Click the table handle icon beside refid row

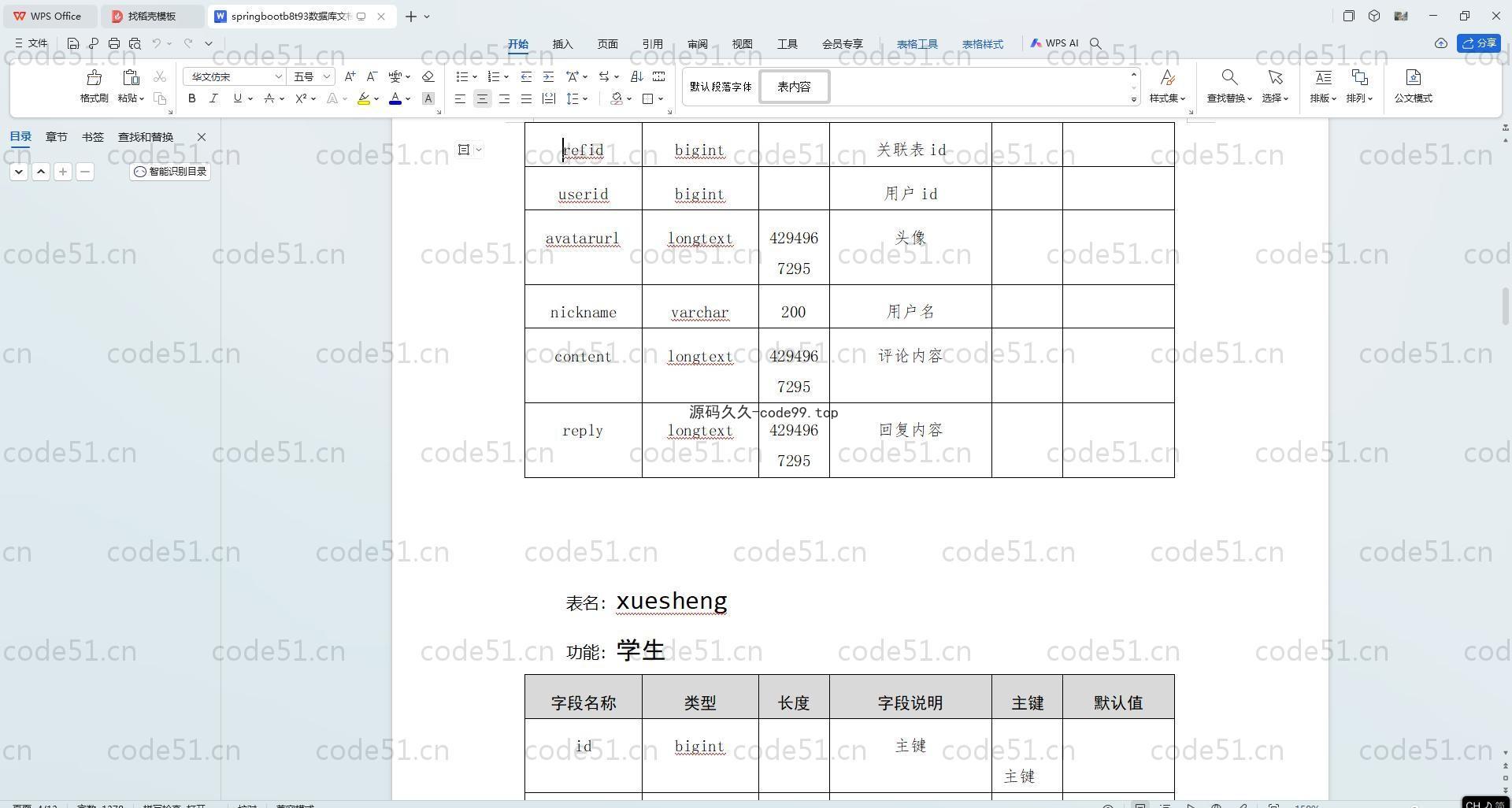[x=464, y=150]
